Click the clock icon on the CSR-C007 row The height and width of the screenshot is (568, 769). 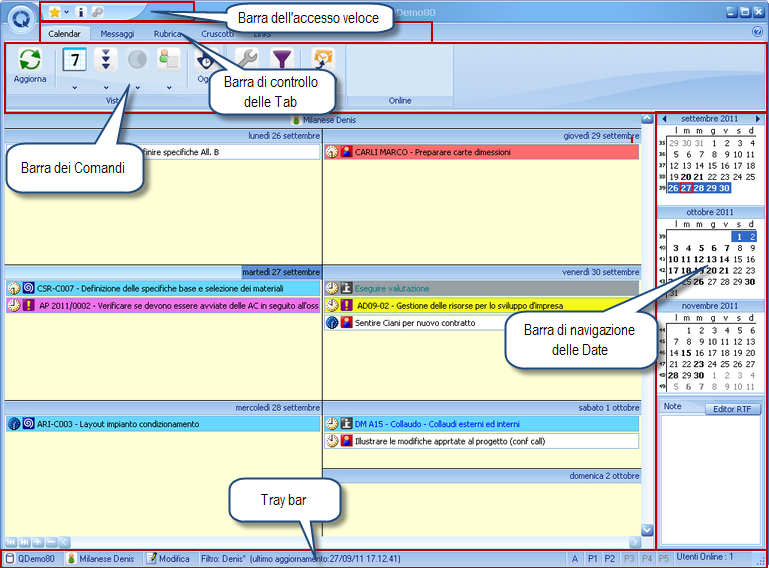[14, 288]
